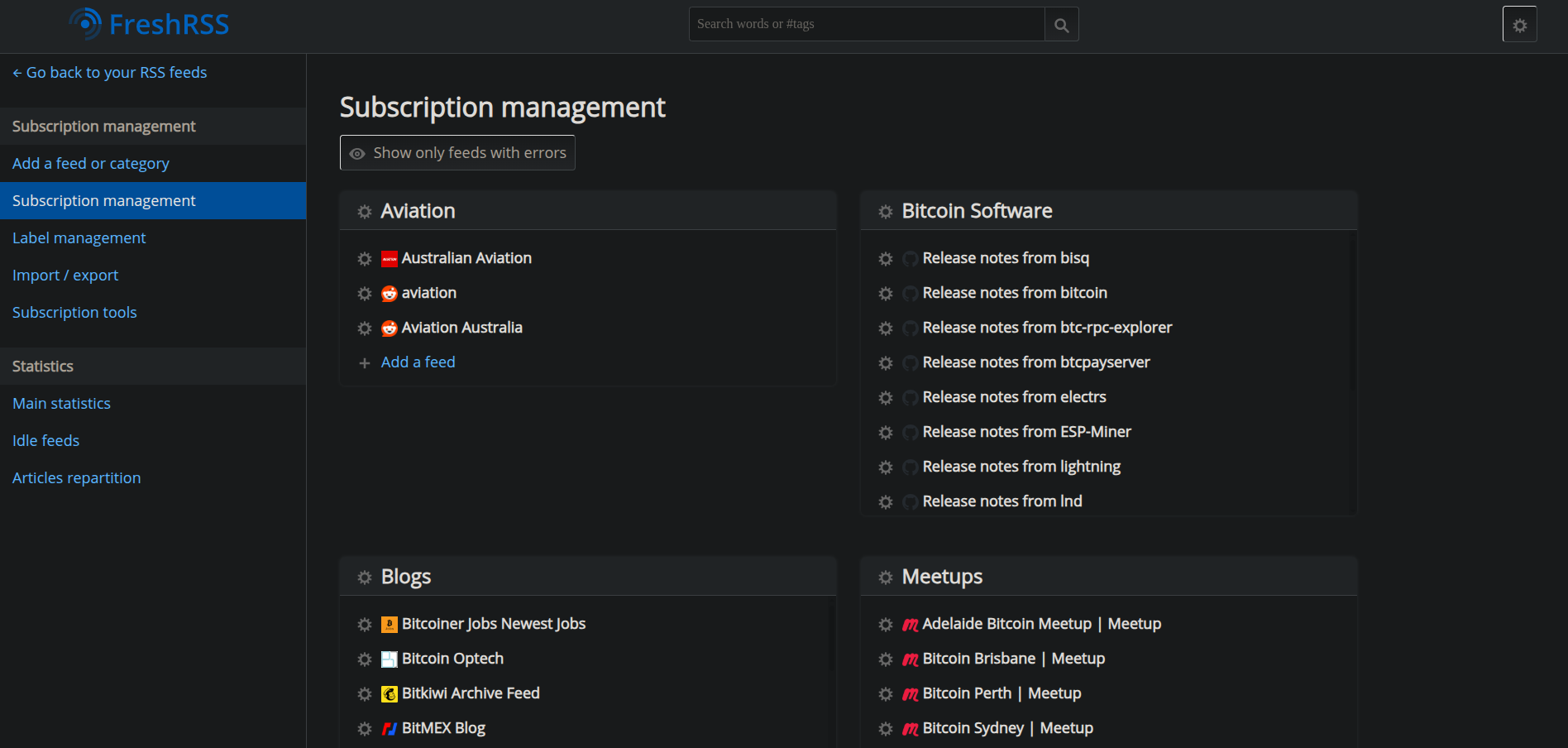Open Bitcoin Sydney Meetup feed
The width and height of the screenshot is (1568, 748).
[x=1008, y=728]
